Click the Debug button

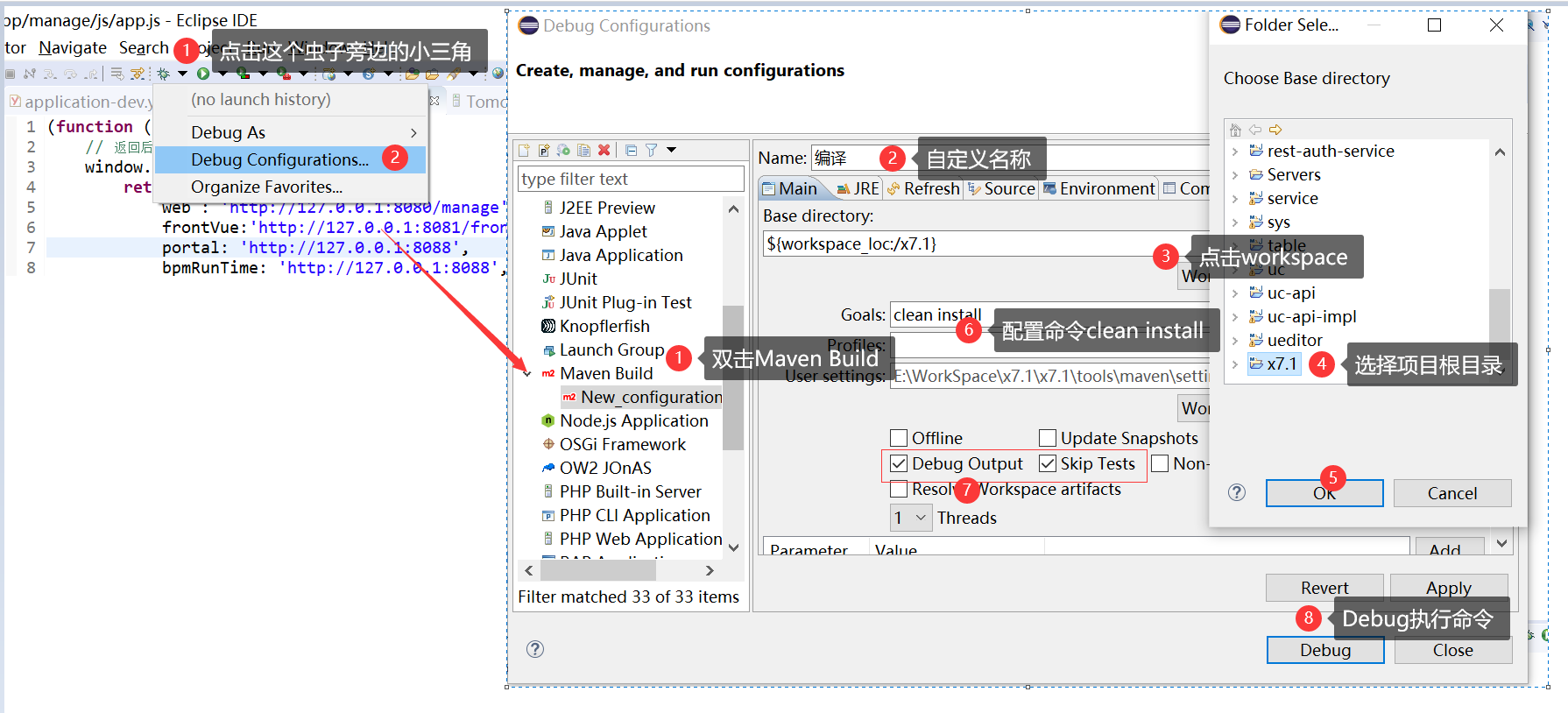1325,650
